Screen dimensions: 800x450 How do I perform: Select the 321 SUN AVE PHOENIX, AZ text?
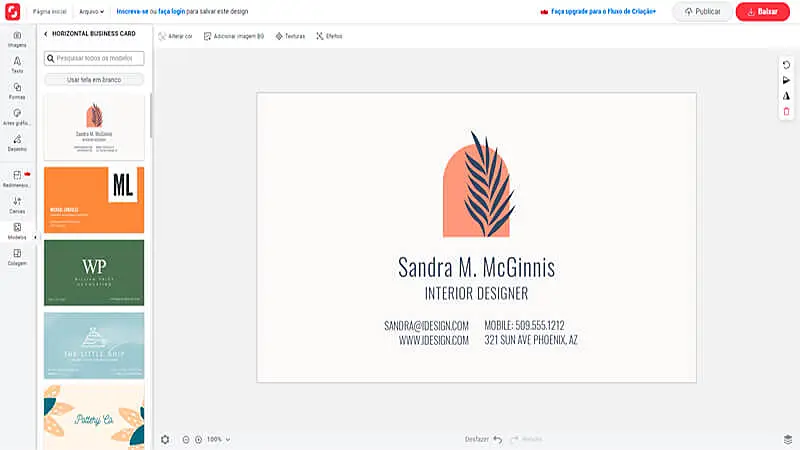(x=531, y=340)
